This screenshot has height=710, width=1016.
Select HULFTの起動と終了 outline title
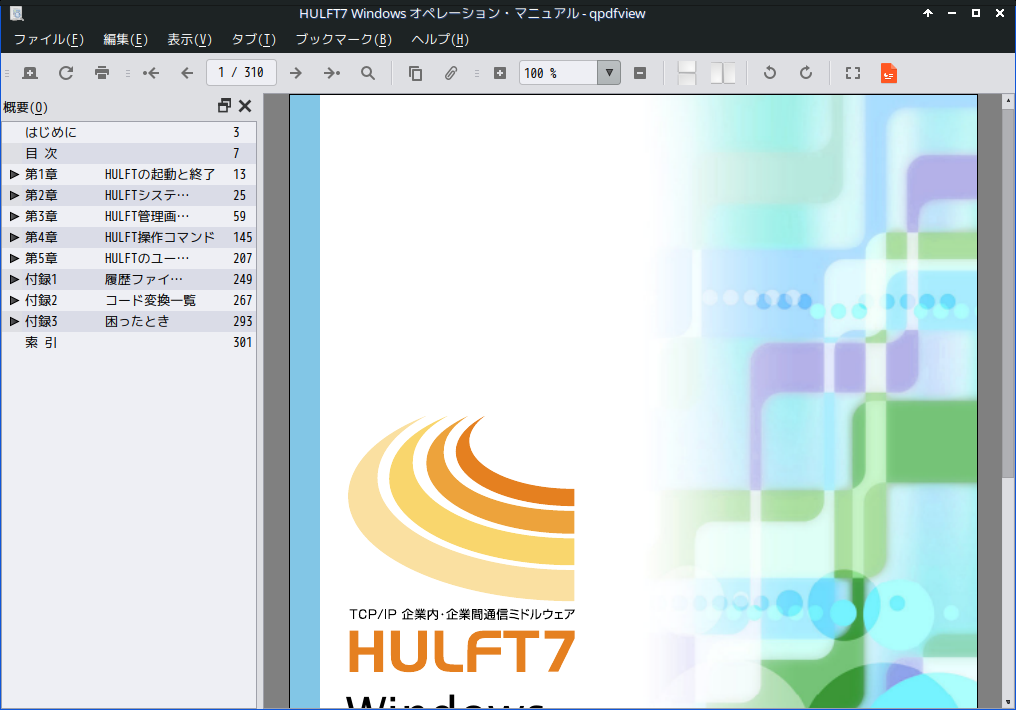(x=159, y=174)
